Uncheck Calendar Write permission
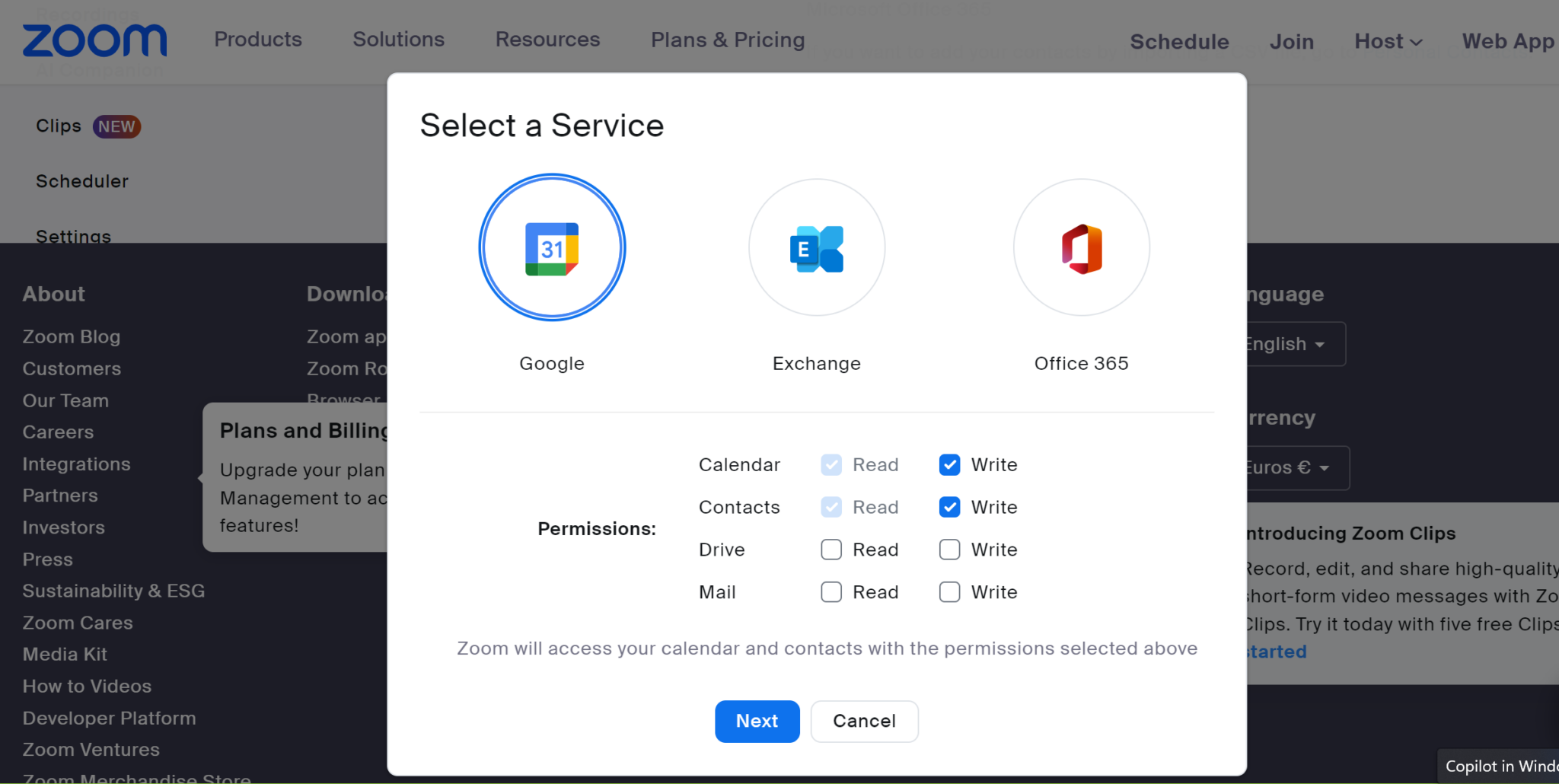 tap(949, 465)
